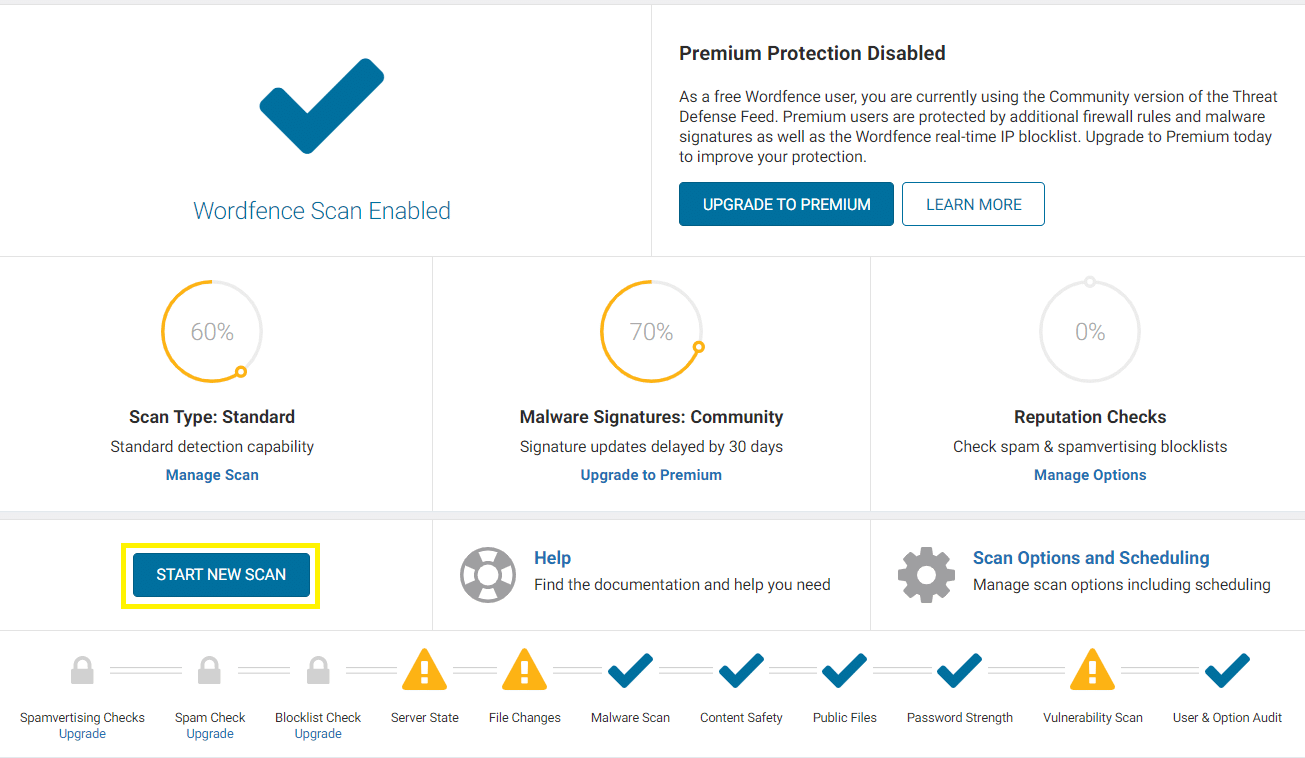Open Scan Options and Scheduling link
The height and width of the screenshot is (758, 1305).
(1091, 558)
